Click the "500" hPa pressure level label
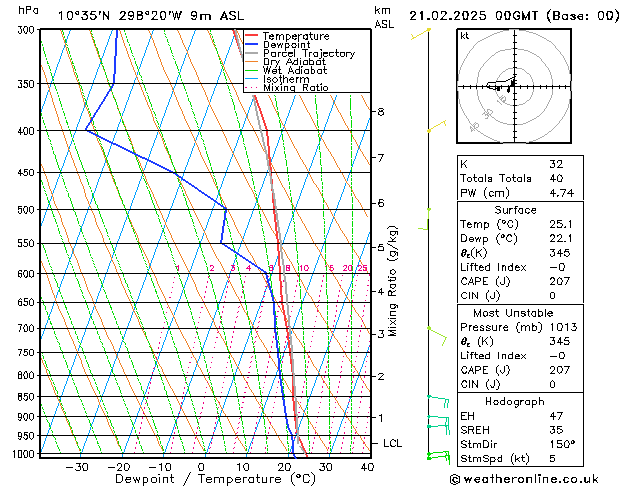 pyautogui.click(x=28, y=210)
